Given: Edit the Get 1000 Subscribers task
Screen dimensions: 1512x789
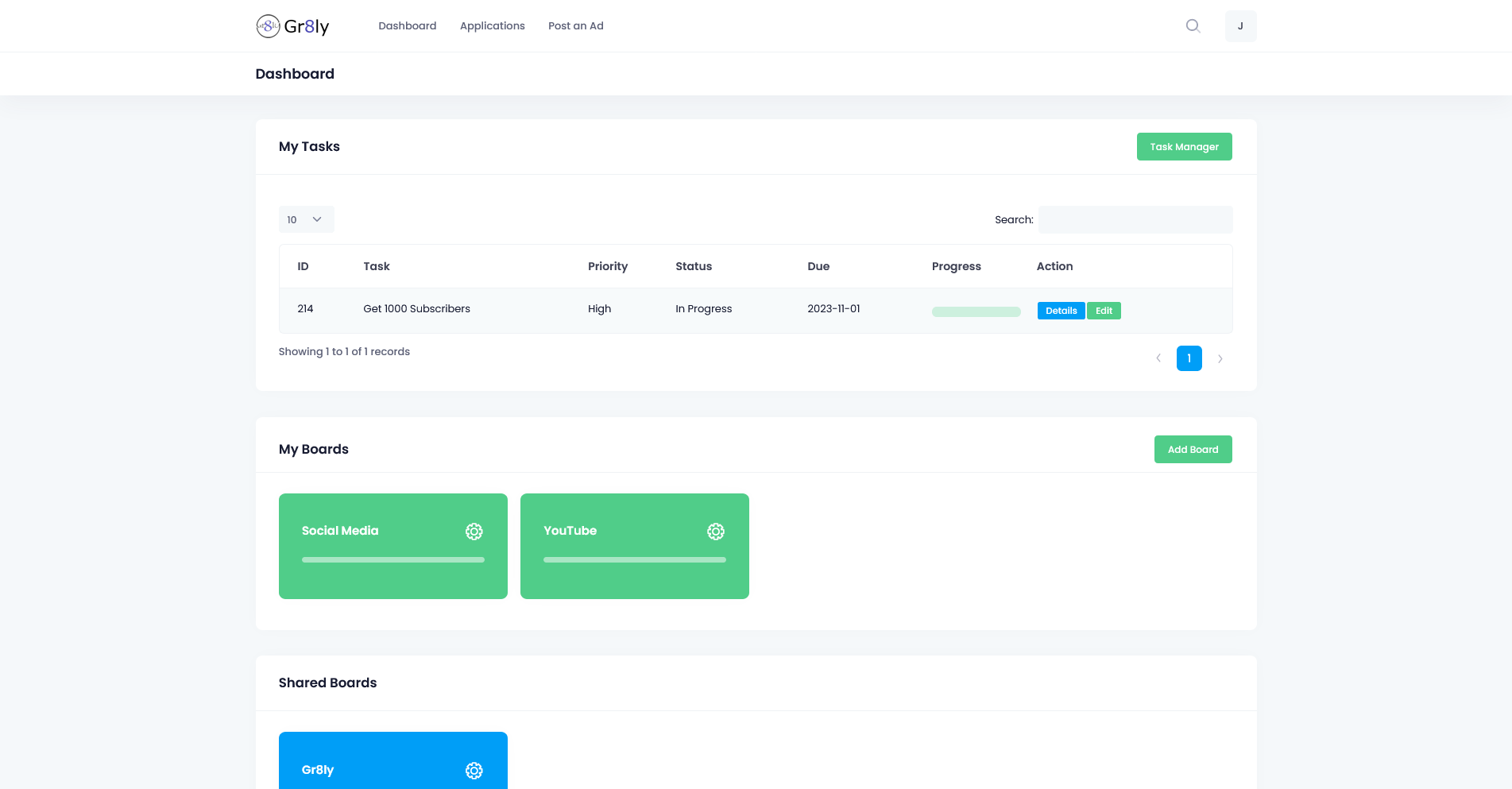Looking at the screenshot, I should (x=1104, y=310).
